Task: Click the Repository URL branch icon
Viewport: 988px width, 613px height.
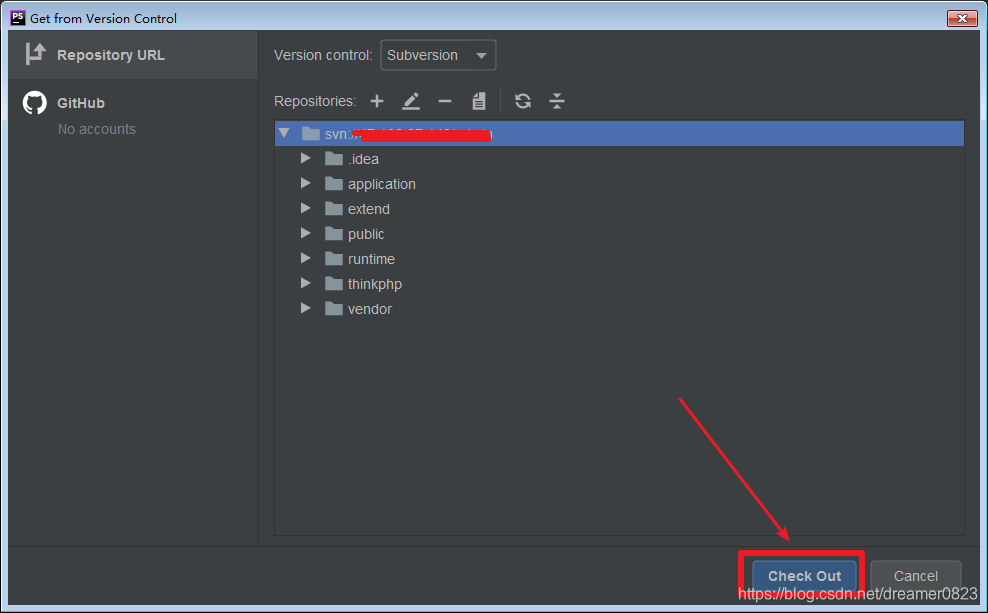Action: [x=36, y=54]
